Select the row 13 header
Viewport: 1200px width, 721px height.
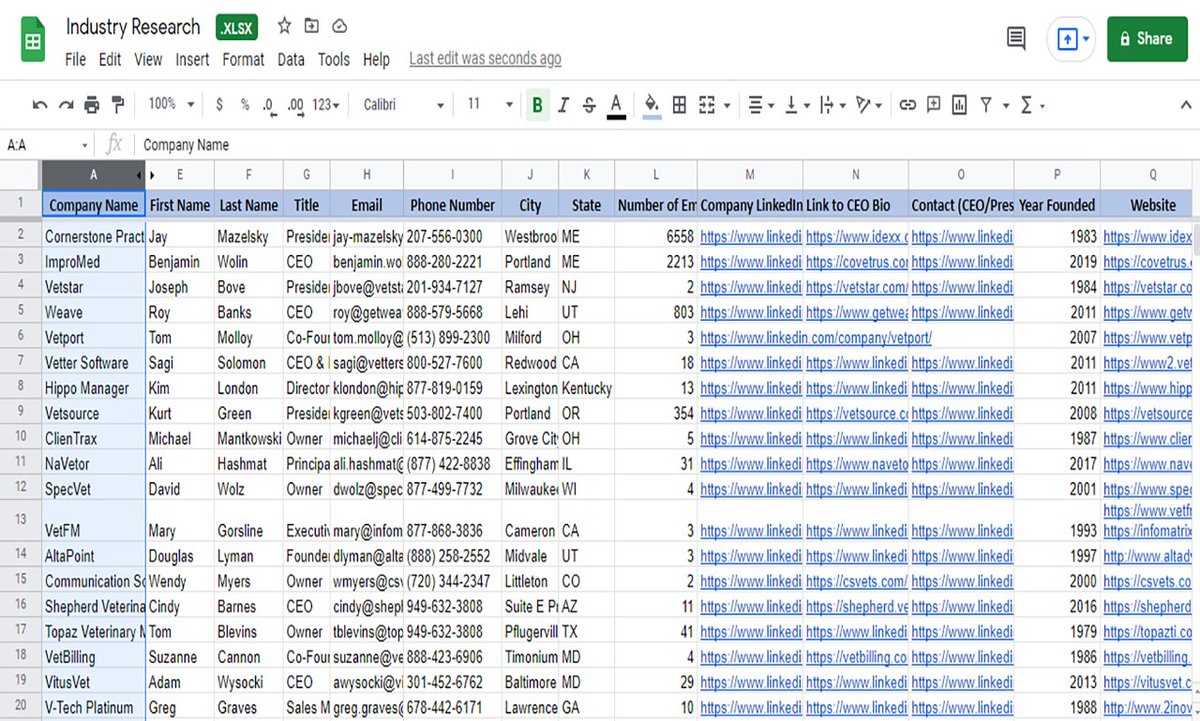tap(21, 521)
